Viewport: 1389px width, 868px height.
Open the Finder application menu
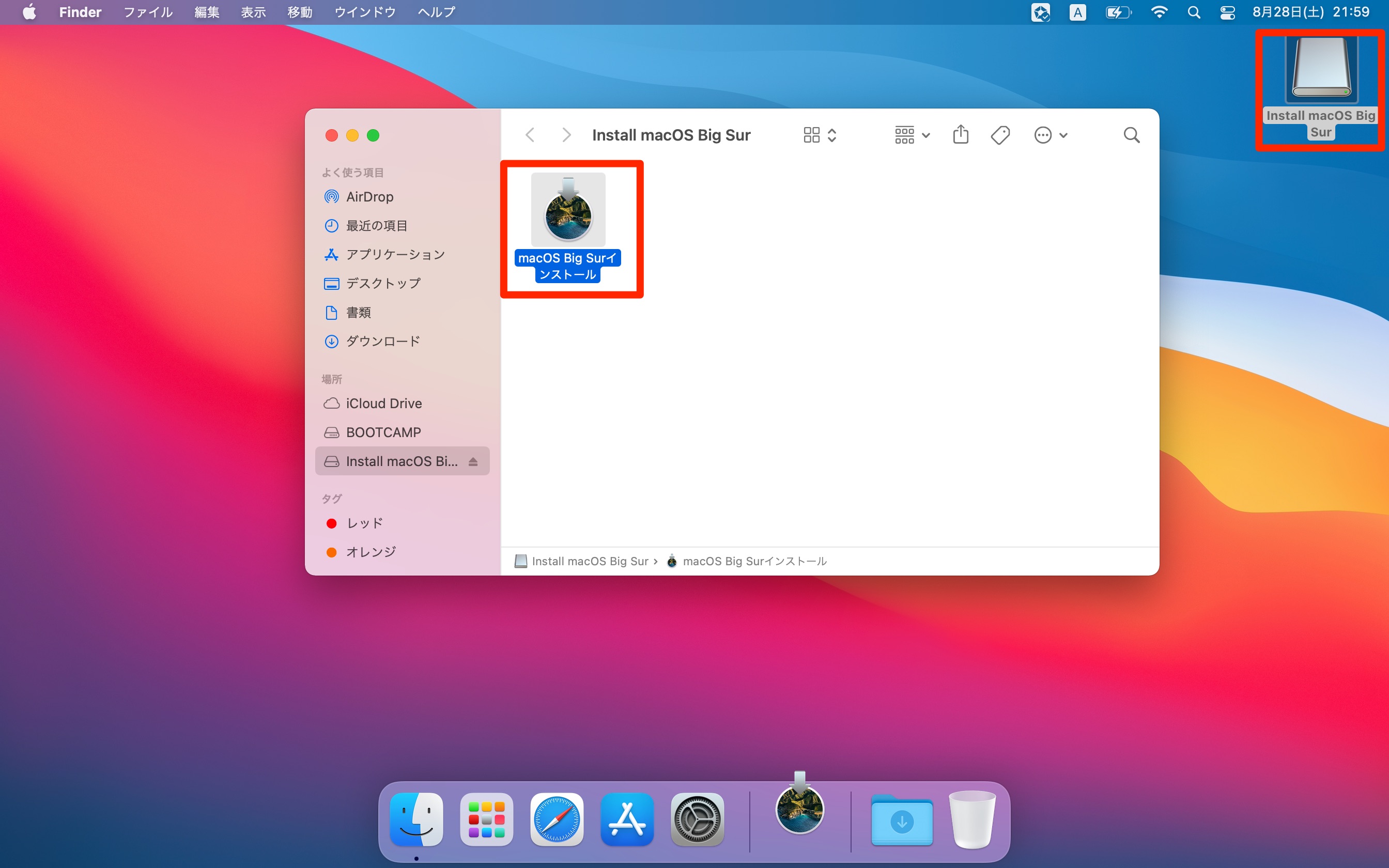81,12
